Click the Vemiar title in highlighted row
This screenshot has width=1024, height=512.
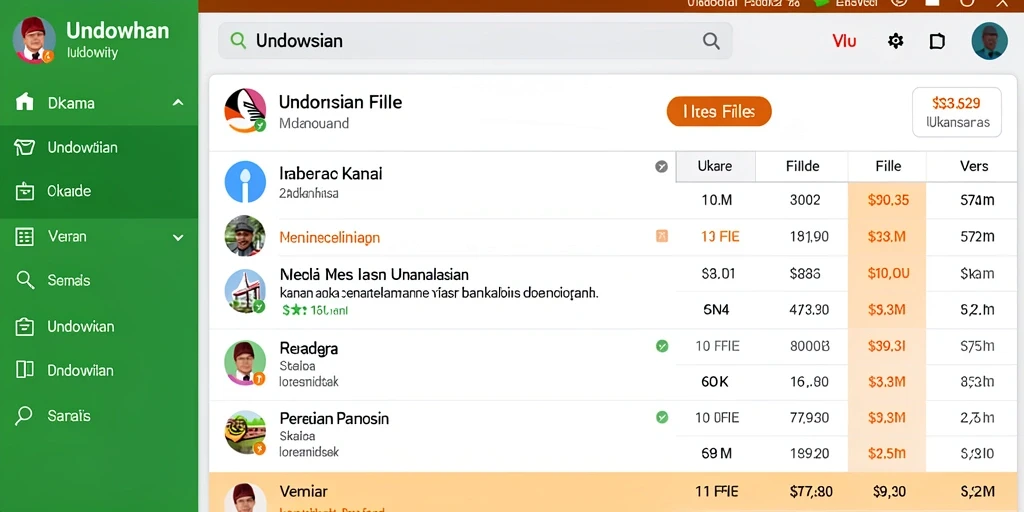[303, 491]
